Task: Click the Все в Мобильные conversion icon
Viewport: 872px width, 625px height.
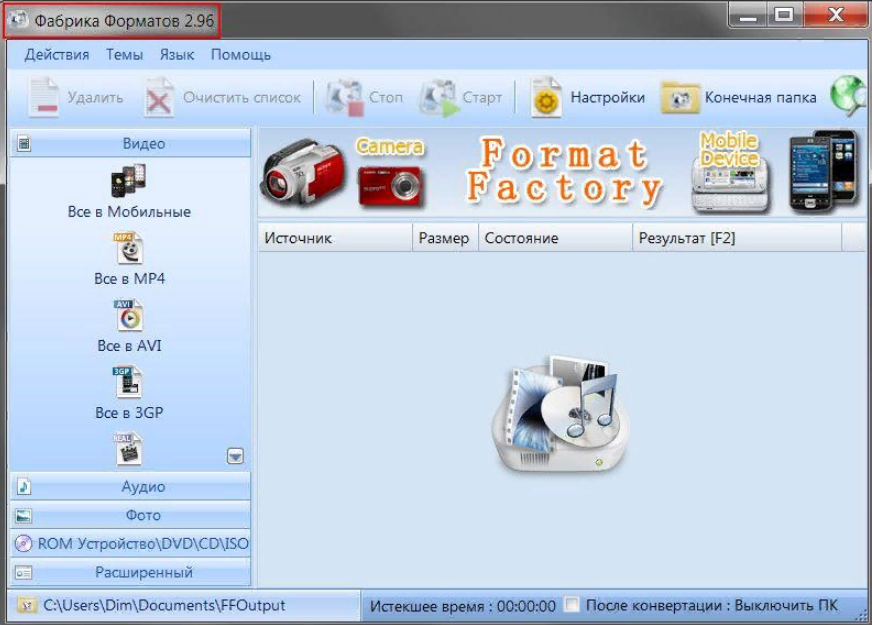Action: (x=129, y=181)
